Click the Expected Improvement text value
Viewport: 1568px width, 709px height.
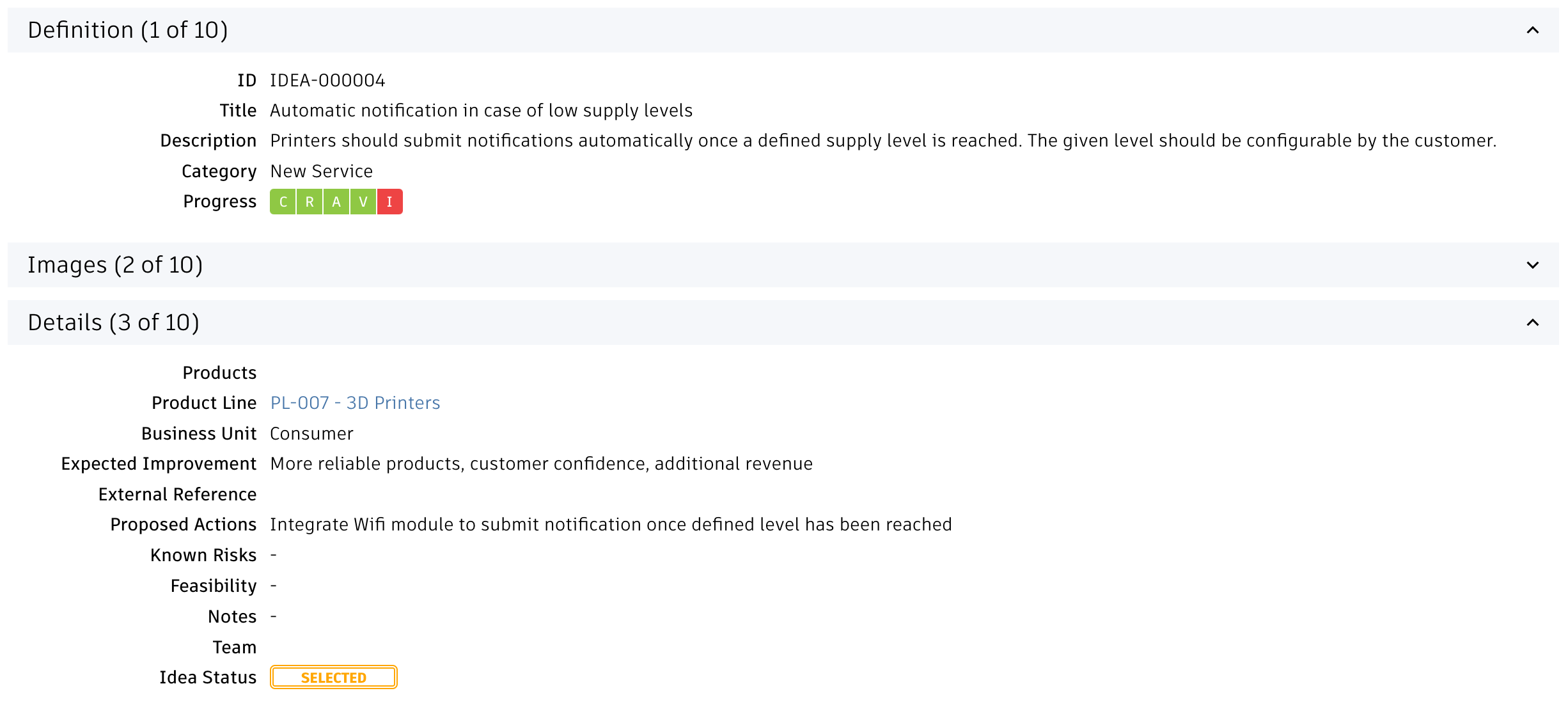[x=541, y=464]
